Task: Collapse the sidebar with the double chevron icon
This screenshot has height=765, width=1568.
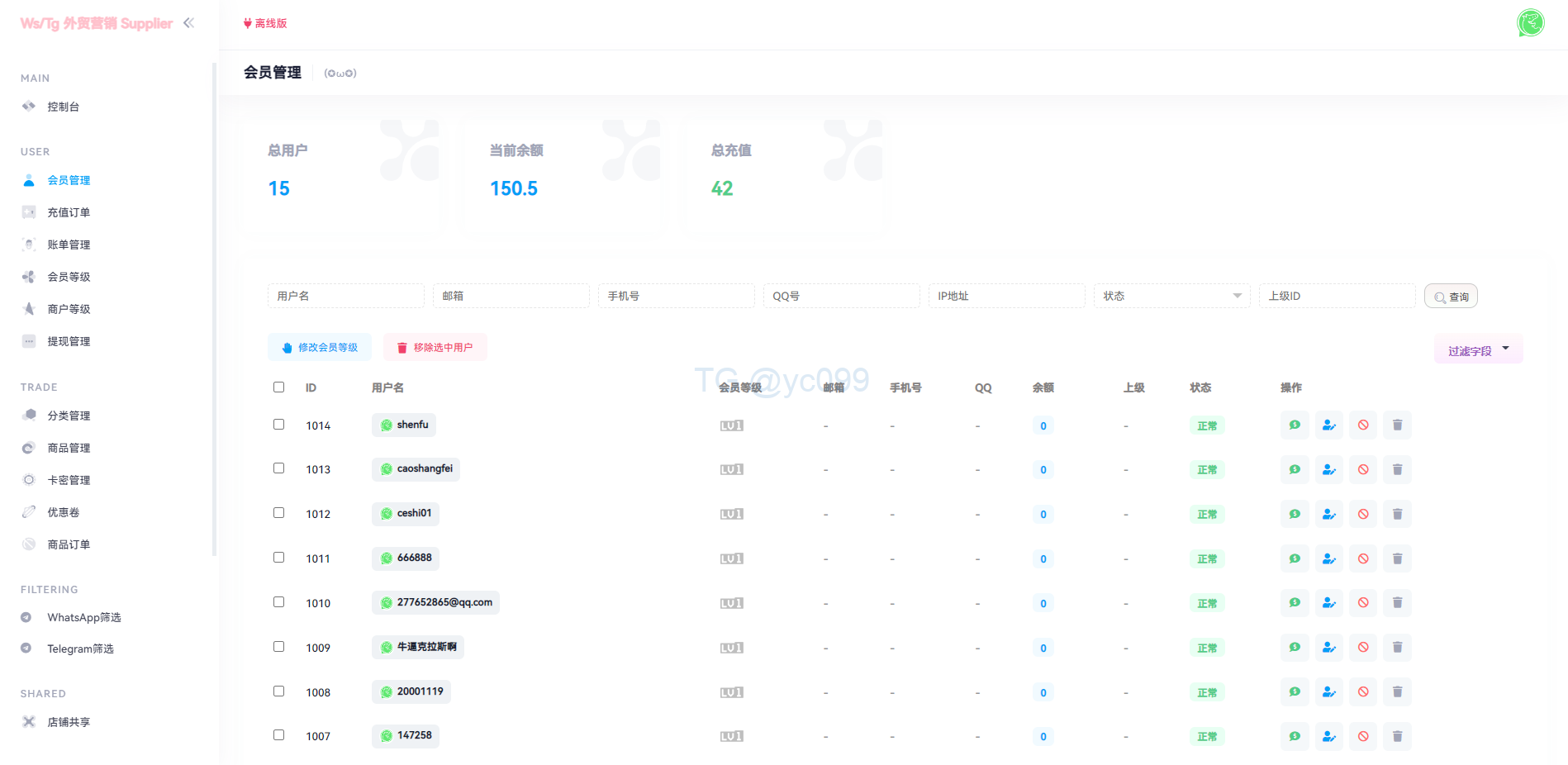Action: (x=189, y=23)
